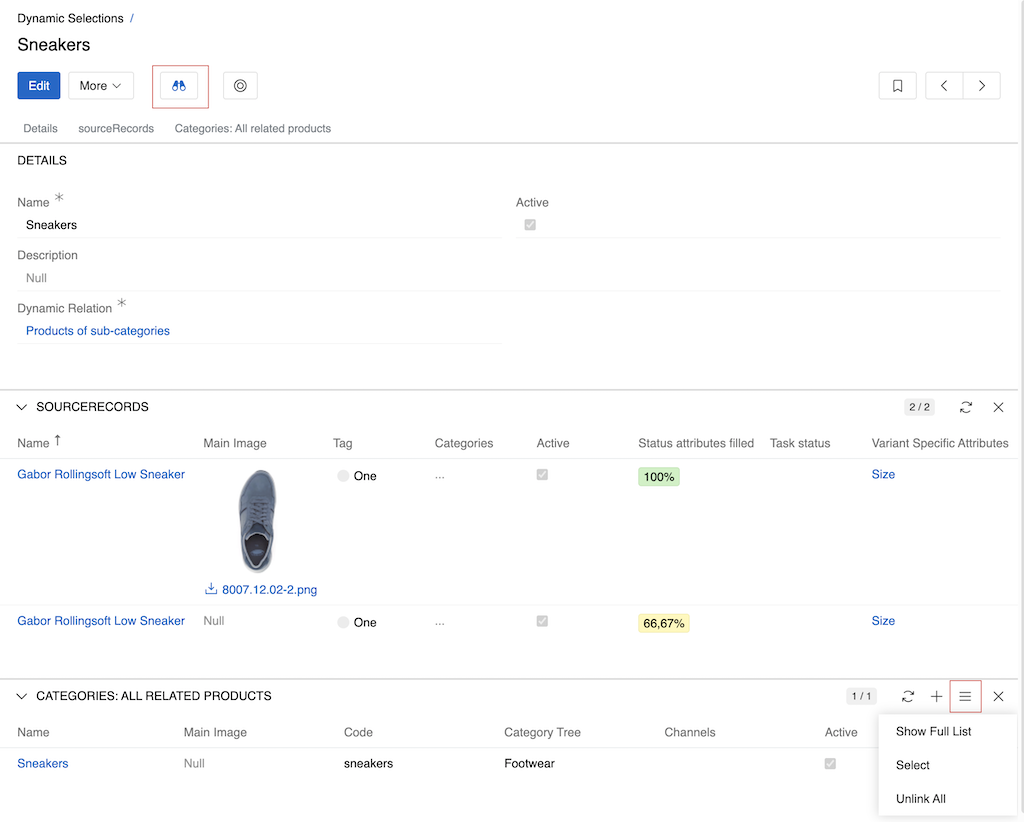Click the binoculars icon button
This screenshot has height=822, width=1024.
click(179, 86)
